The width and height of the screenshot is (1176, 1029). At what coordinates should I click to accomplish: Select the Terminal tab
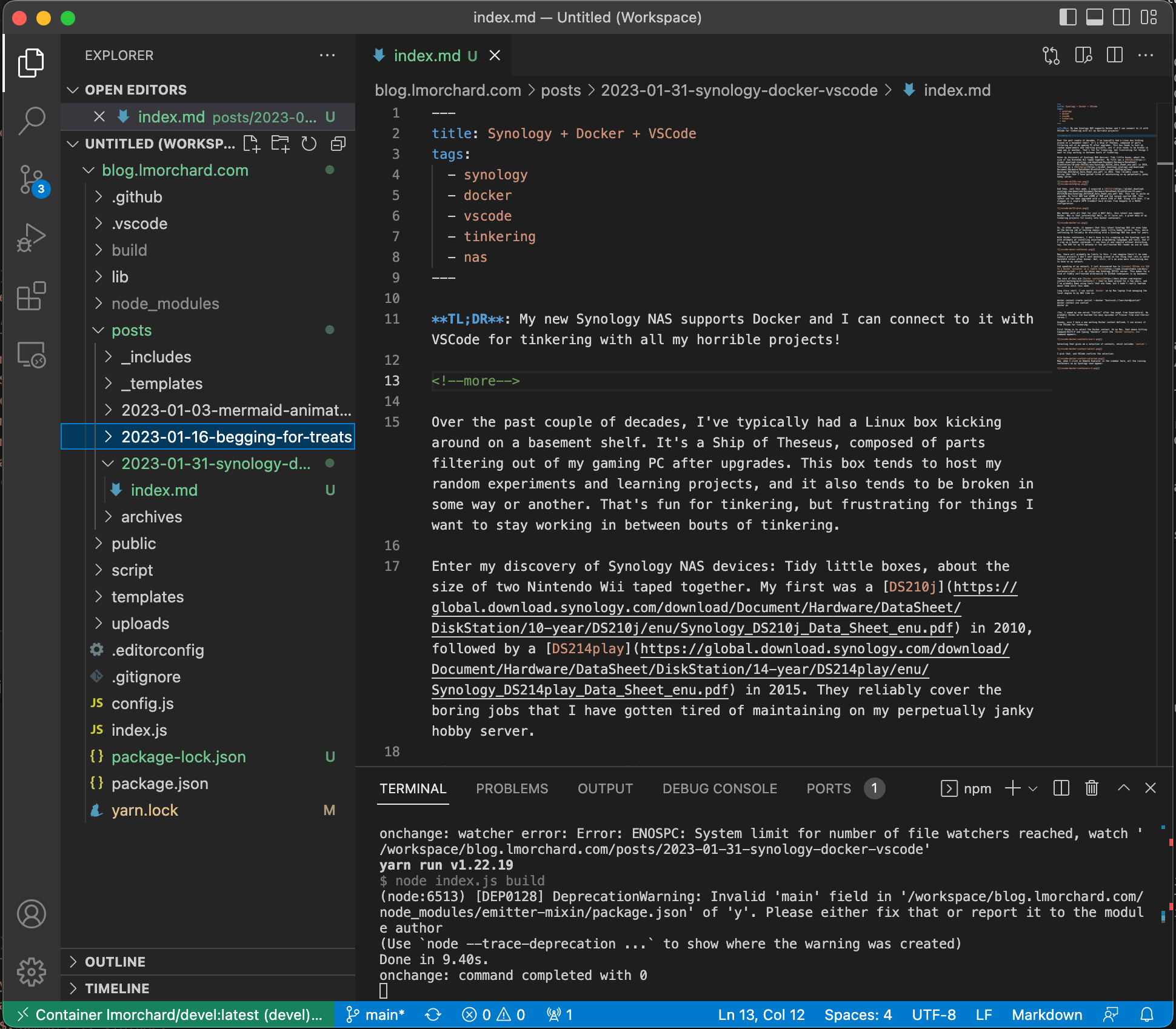(x=413, y=788)
